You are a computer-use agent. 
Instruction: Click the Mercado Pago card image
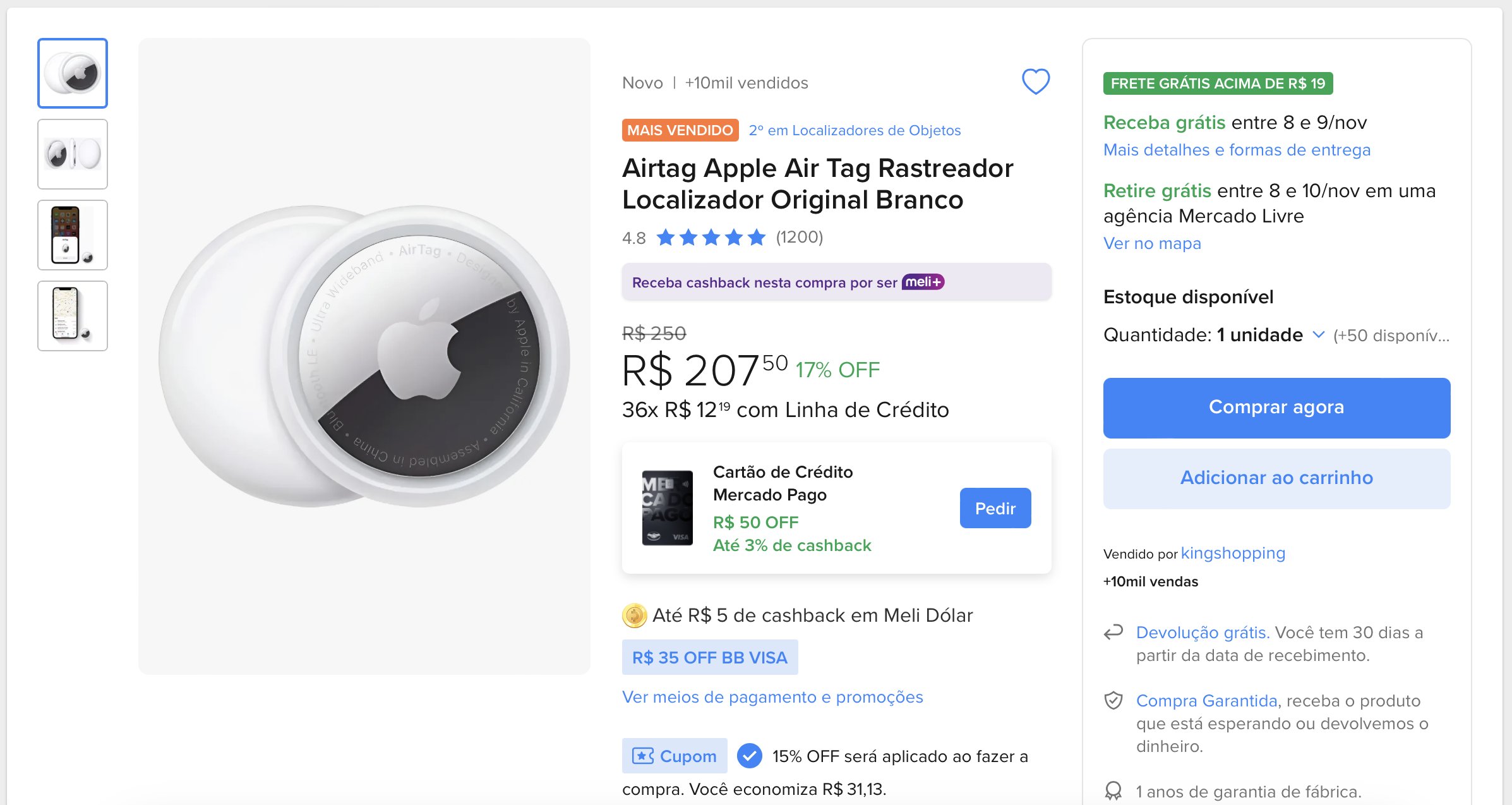(x=667, y=508)
